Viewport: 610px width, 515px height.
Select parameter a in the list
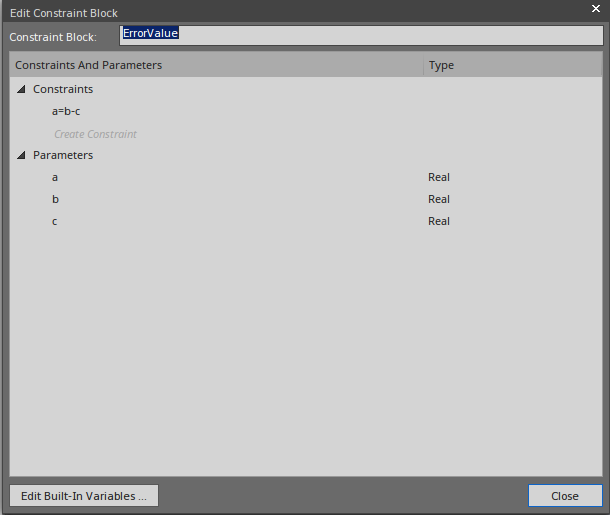(x=55, y=177)
